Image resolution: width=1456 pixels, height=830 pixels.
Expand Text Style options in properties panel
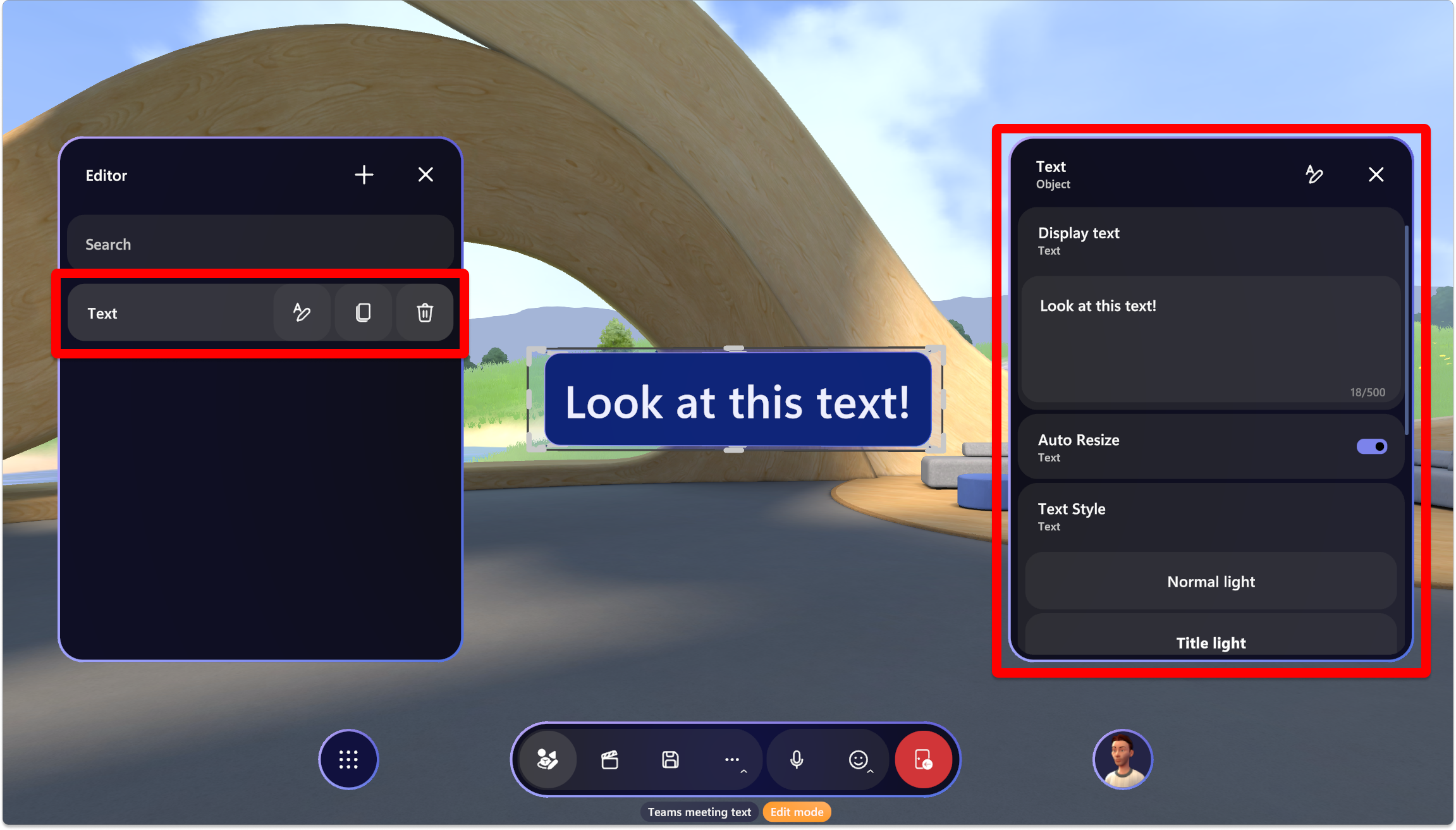click(1211, 516)
